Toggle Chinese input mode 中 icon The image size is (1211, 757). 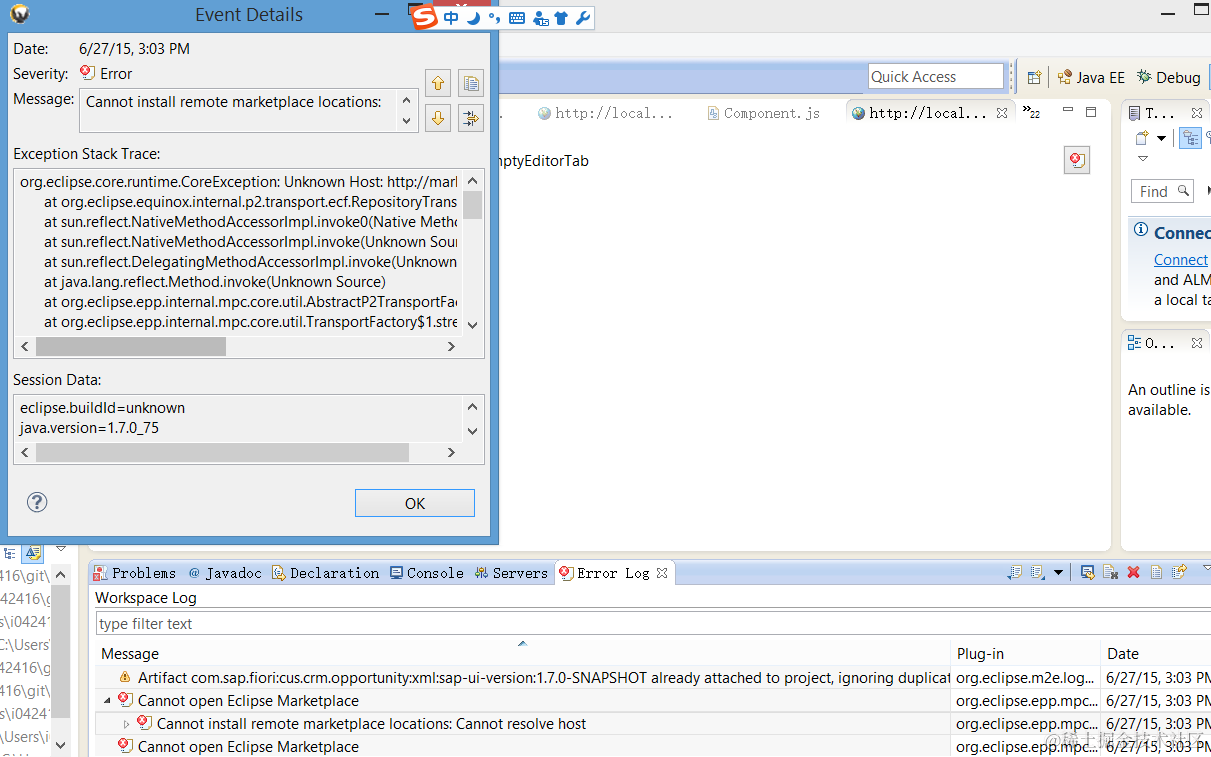(451, 18)
